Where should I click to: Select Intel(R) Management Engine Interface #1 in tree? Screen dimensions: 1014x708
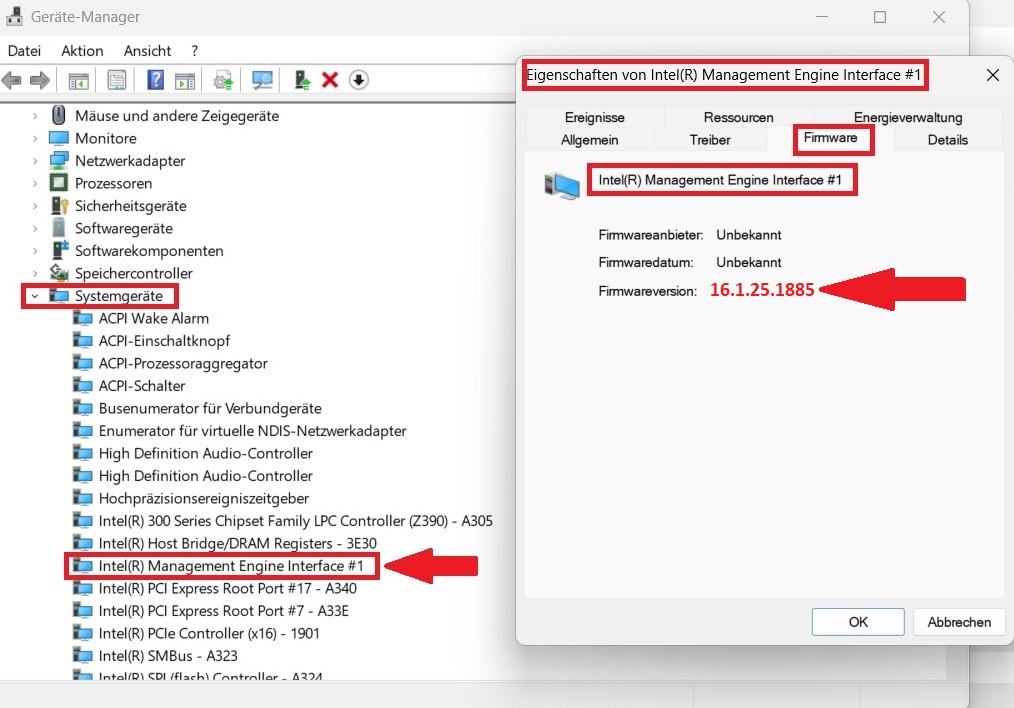click(x=231, y=566)
